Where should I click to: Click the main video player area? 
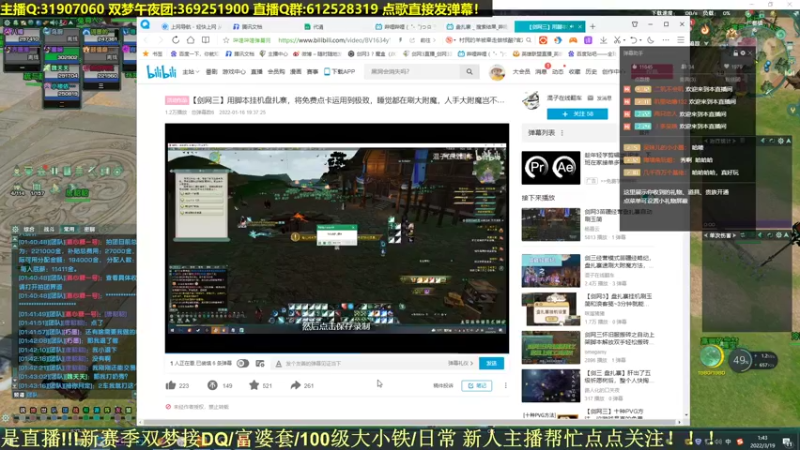click(337, 238)
